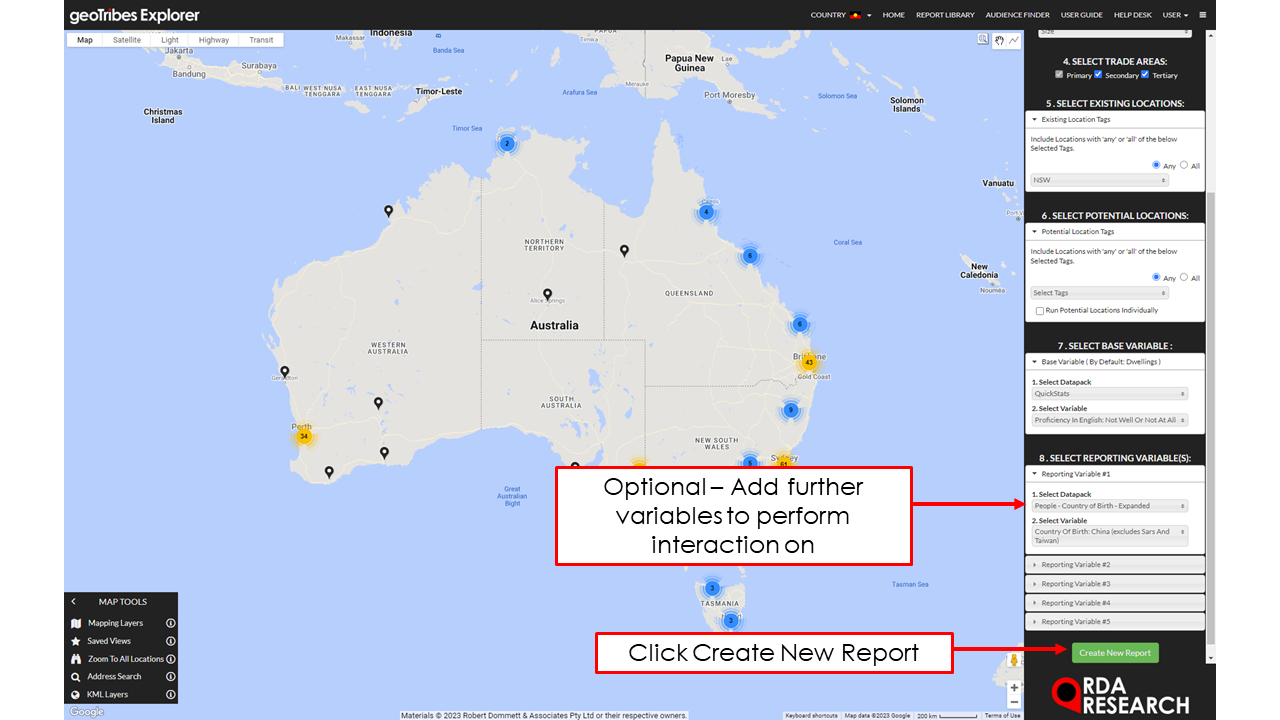The height and width of the screenshot is (720, 1280).
Task: Zoom out the map with minus
Action: [1014, 702]
